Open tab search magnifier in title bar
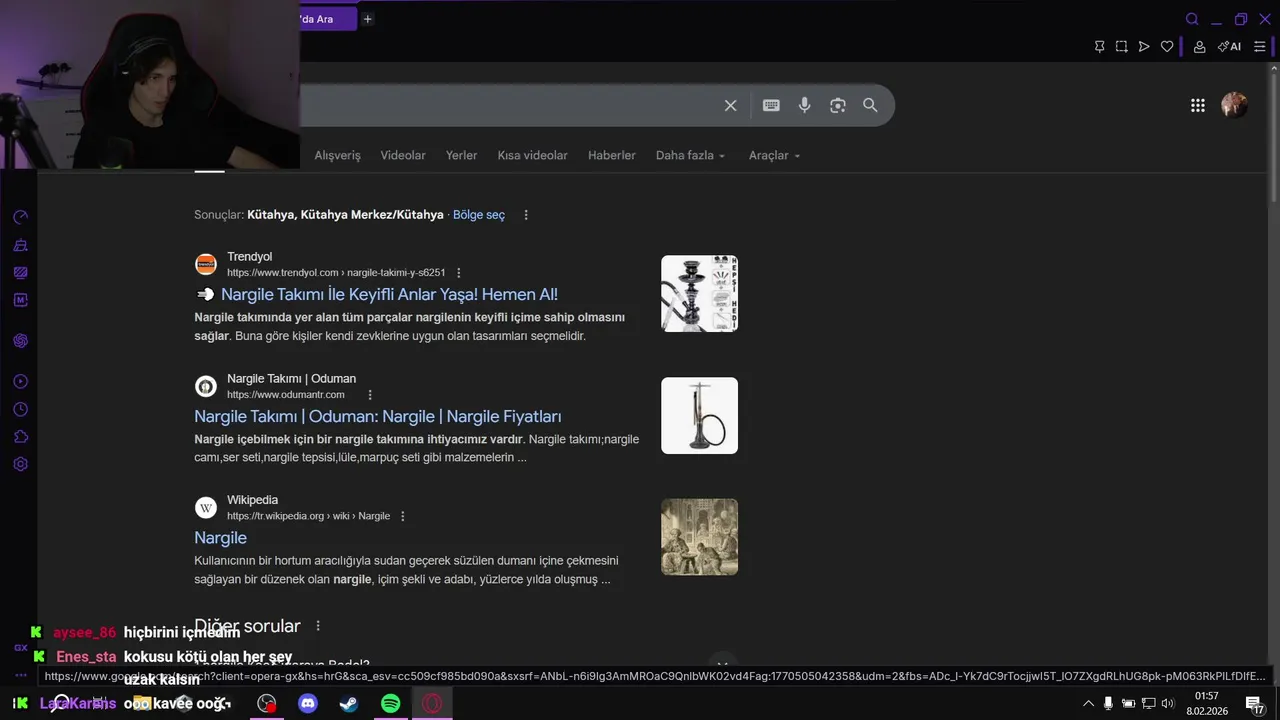Screen dimensions: 1280x720 coord(1192,19)
